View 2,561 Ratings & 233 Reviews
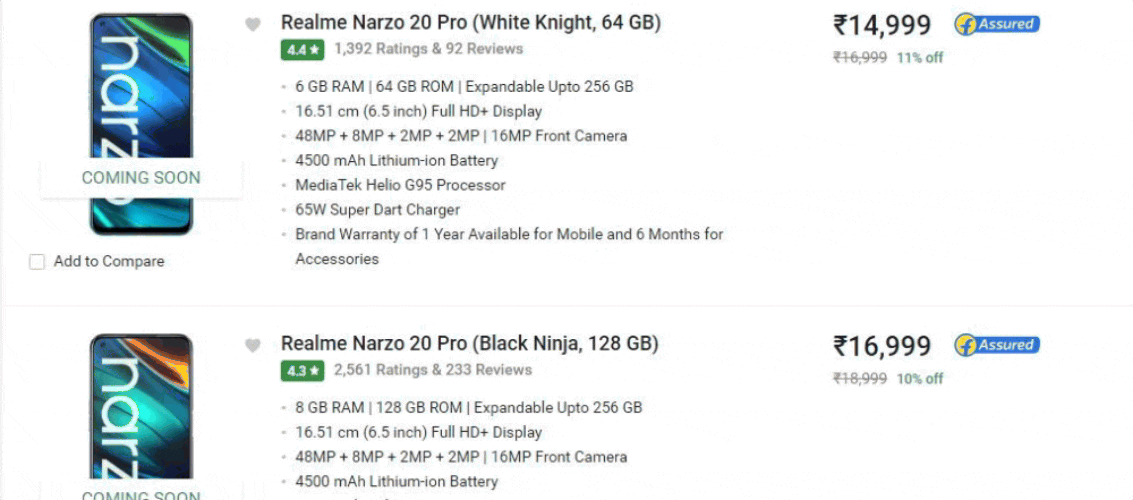Viewport: 1133px width, 500px height. click(432, 370)
